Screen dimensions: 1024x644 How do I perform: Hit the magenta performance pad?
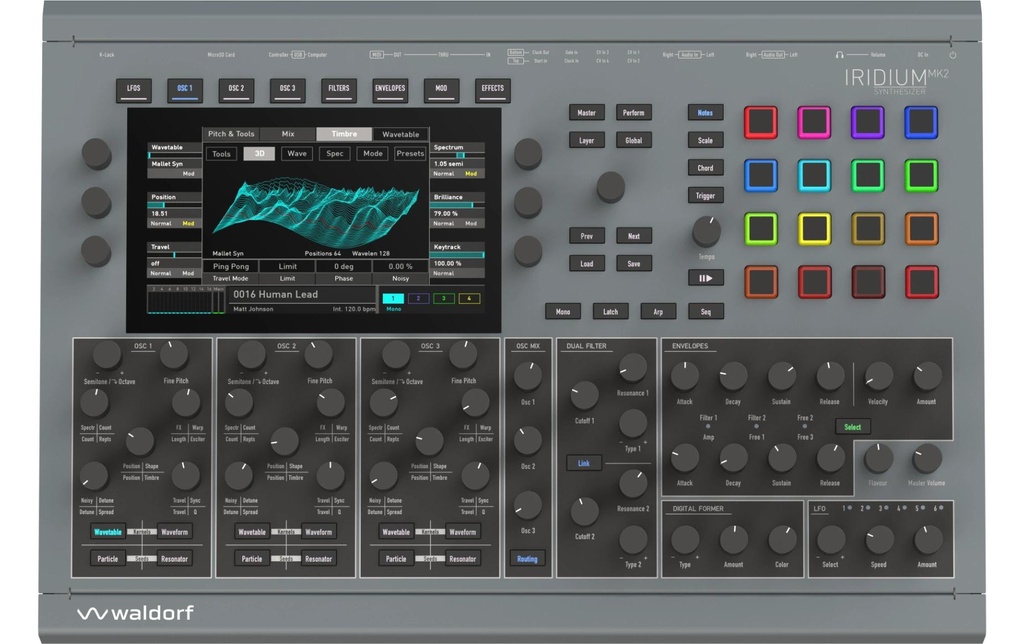[x=814, y=122]
